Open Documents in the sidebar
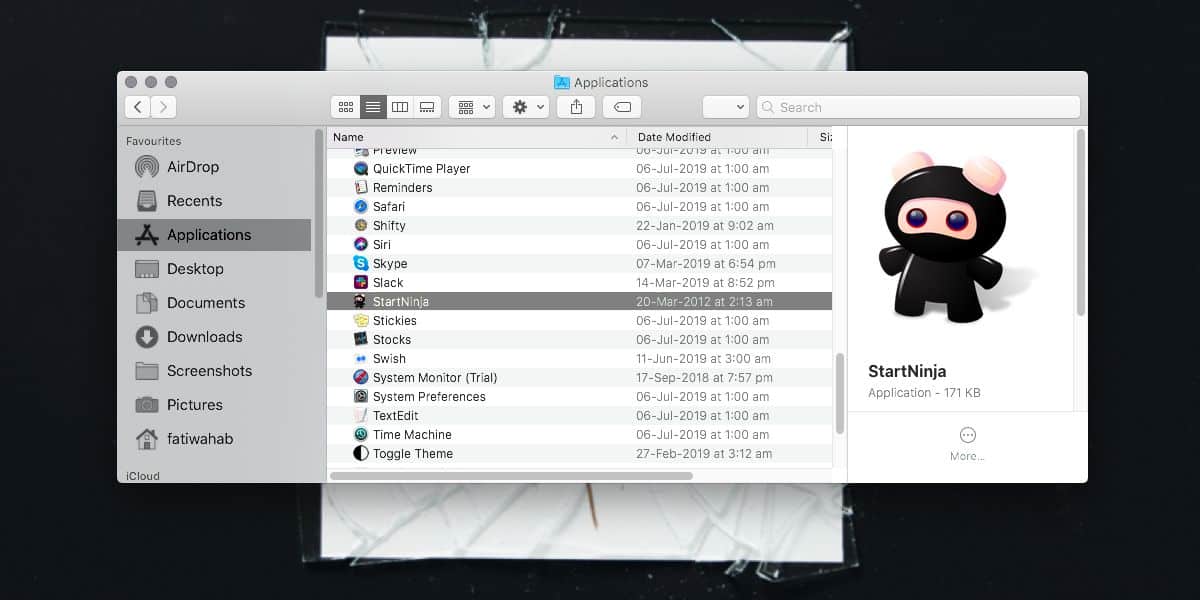The height and width of the screenshot is (600, 1200). (x=214, y=303)
